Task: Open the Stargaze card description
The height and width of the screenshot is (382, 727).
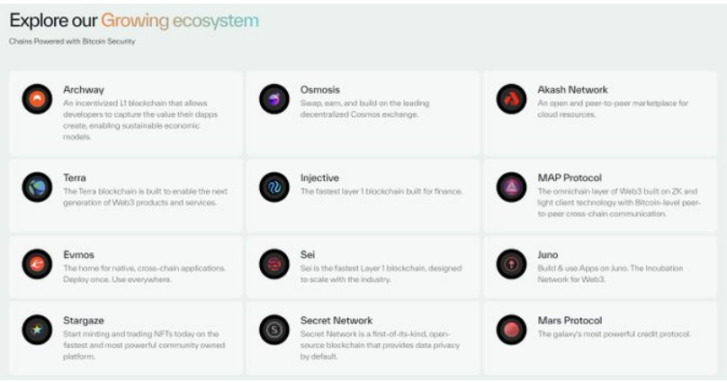Action: click(x=144, y=345)
